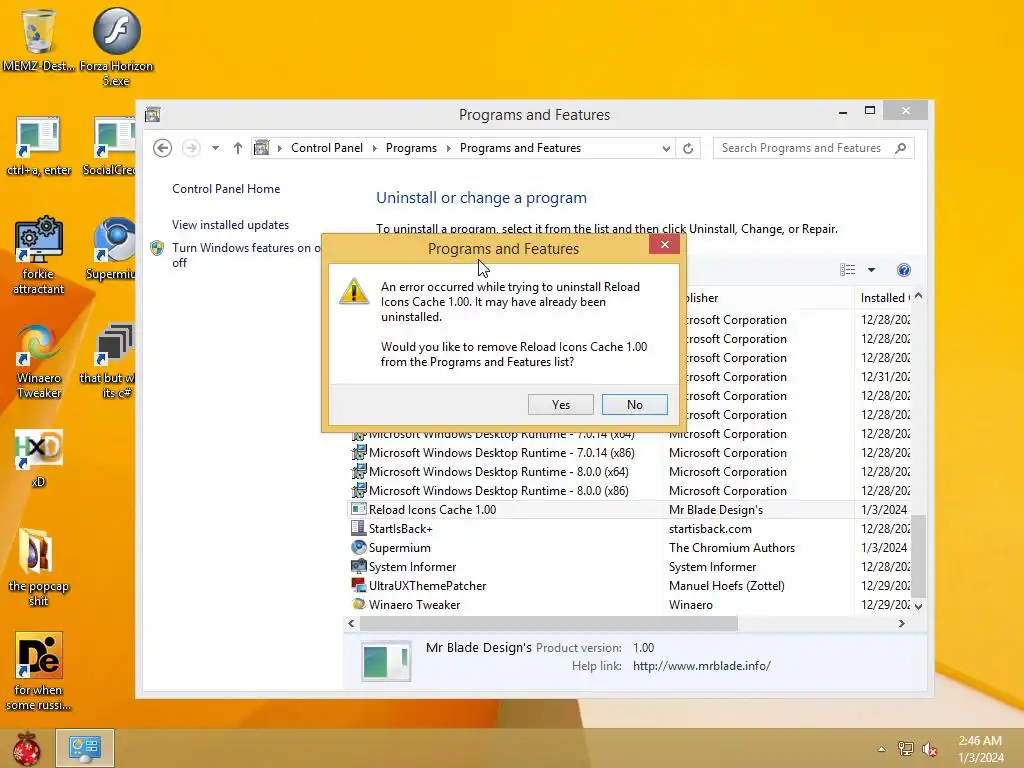Select the Winaero Tweaker desktop shortcut
The height and width of the screenshot is (768, 1024).
tap(39, 361)
